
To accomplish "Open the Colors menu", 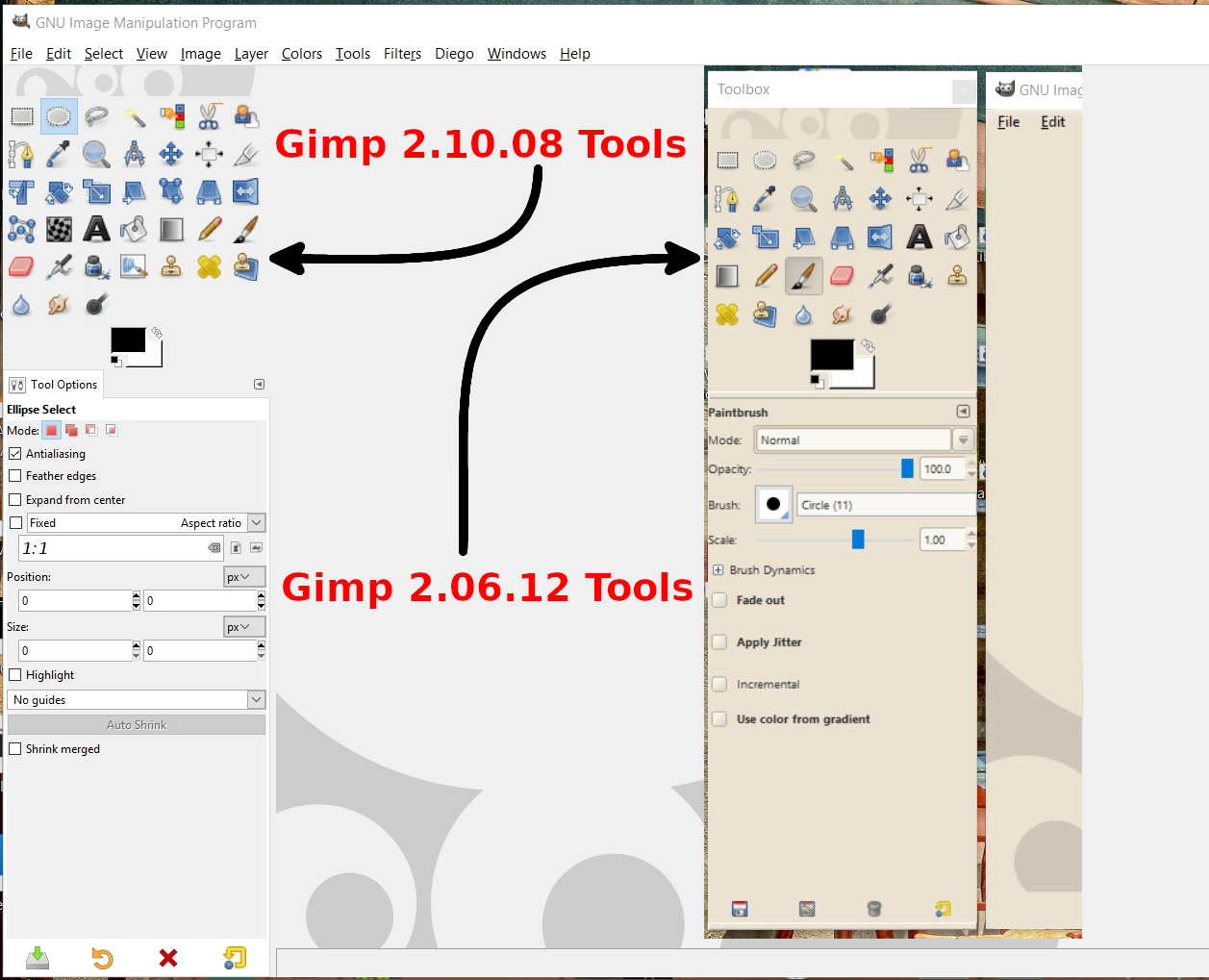I will pyautogui.click(x=302, y=54).
